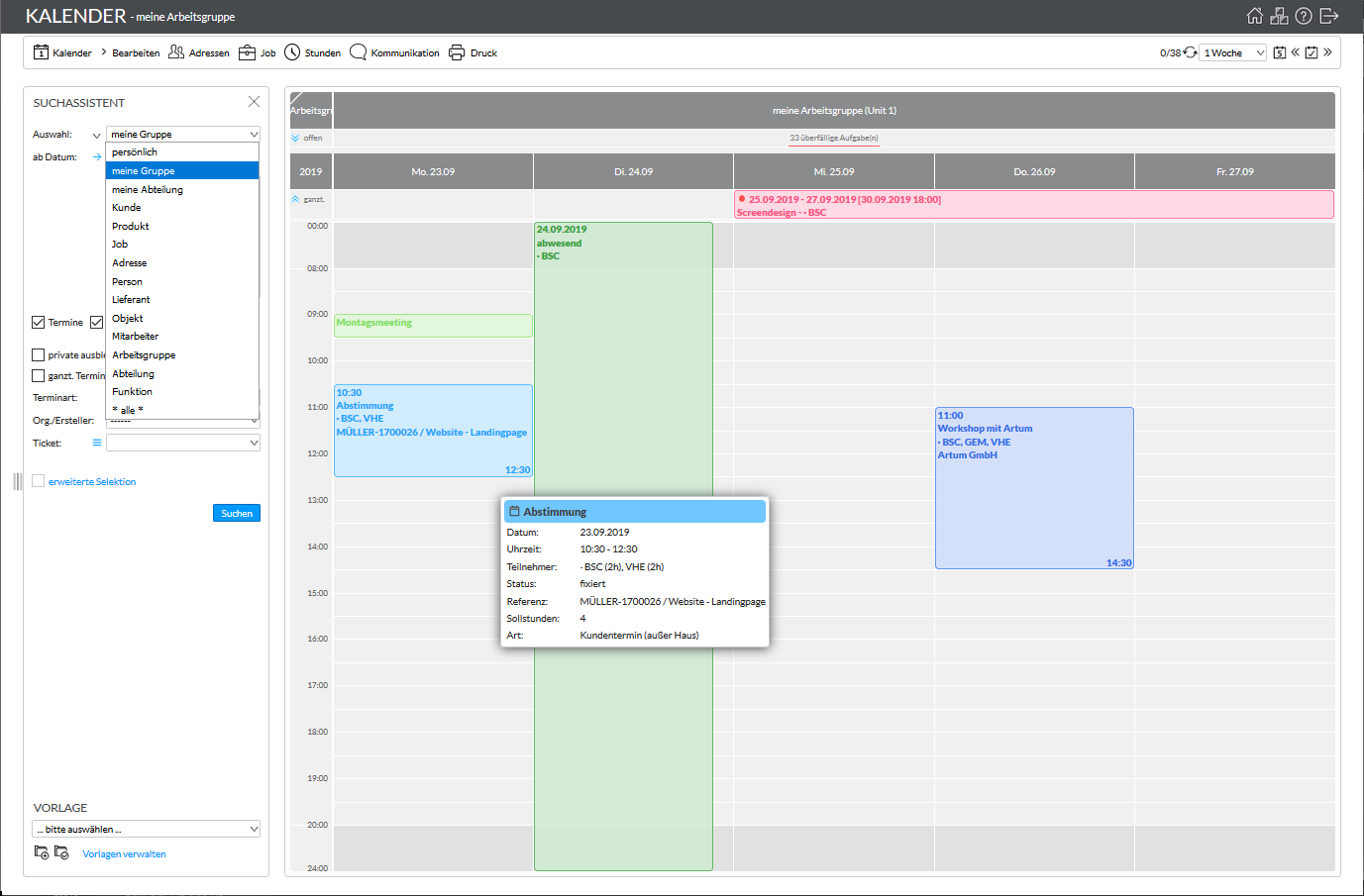Enable the ganzt. Termine checkbox
This screenshot has width=1364, height=896.
pyautogui.click(x=38, y=375)
